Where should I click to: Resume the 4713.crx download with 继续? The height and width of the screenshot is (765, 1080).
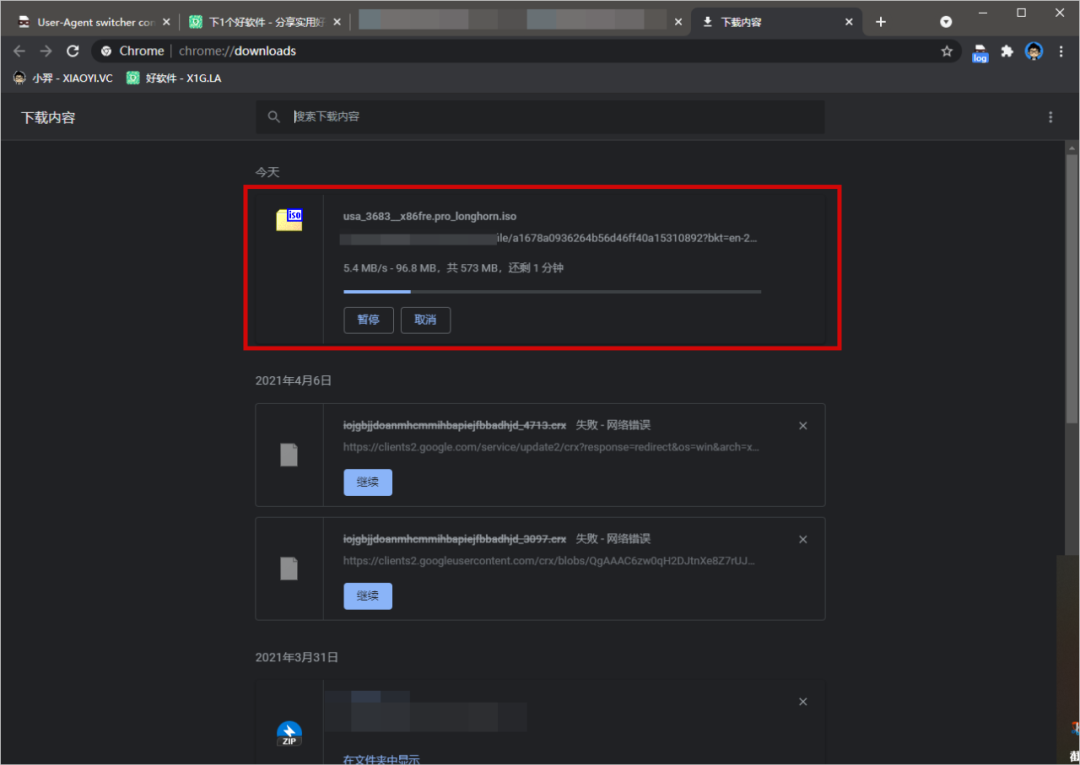[368, 482]
